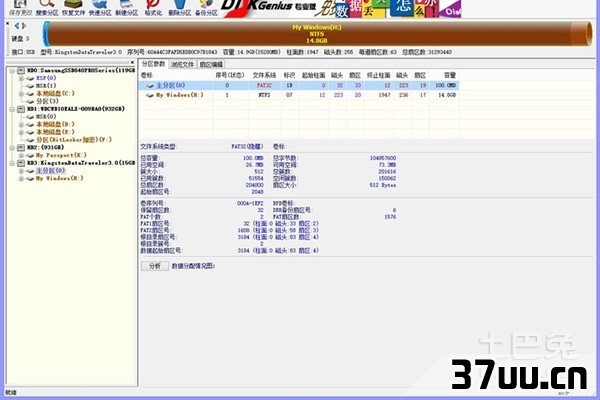The width and height of the screenshot is (600, 400).
Task: Expand the 本地磁盘(C:) tree node
Action: click(21, 93)
